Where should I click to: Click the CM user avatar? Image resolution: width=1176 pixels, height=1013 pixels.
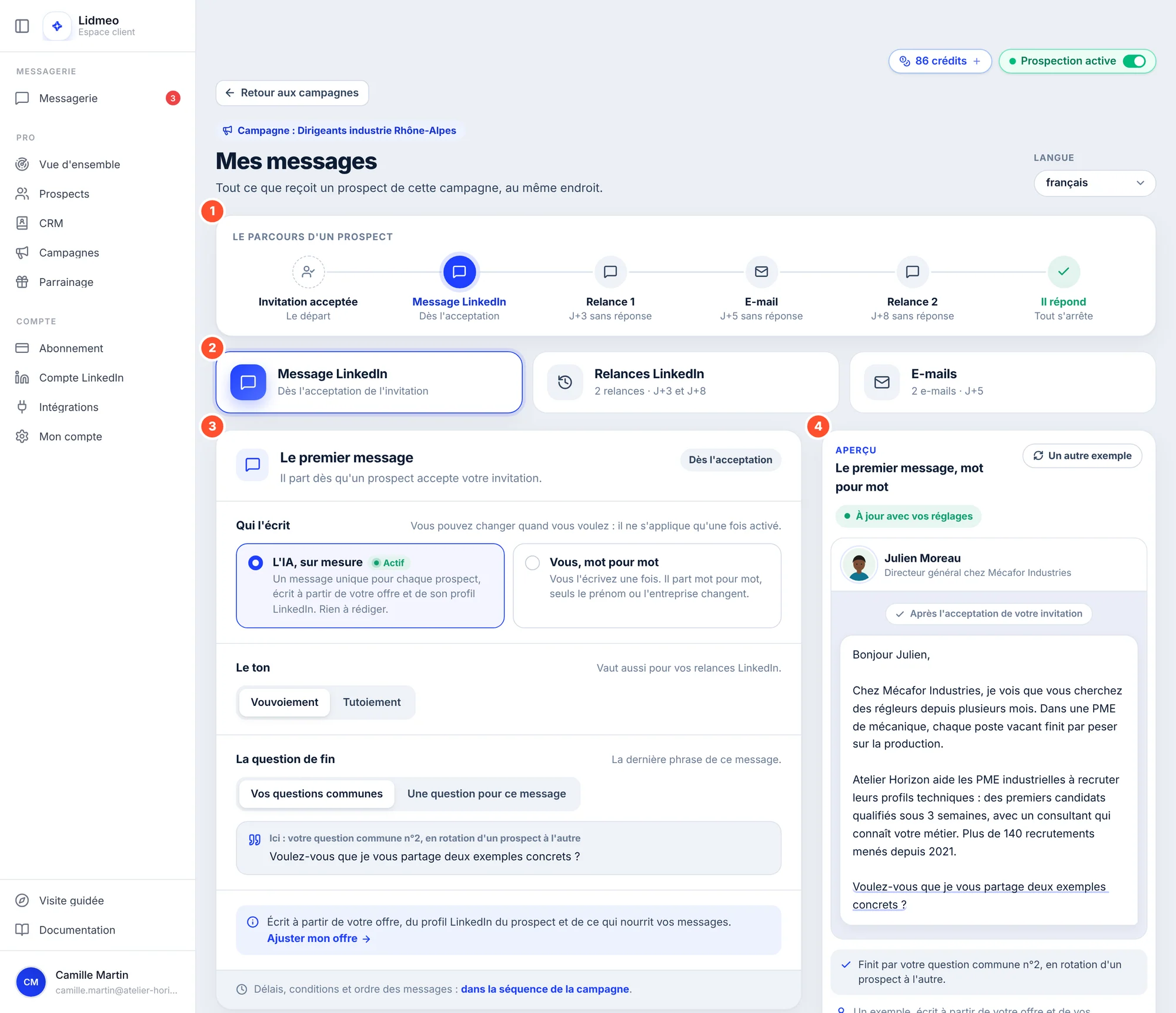tap(31, 982)
